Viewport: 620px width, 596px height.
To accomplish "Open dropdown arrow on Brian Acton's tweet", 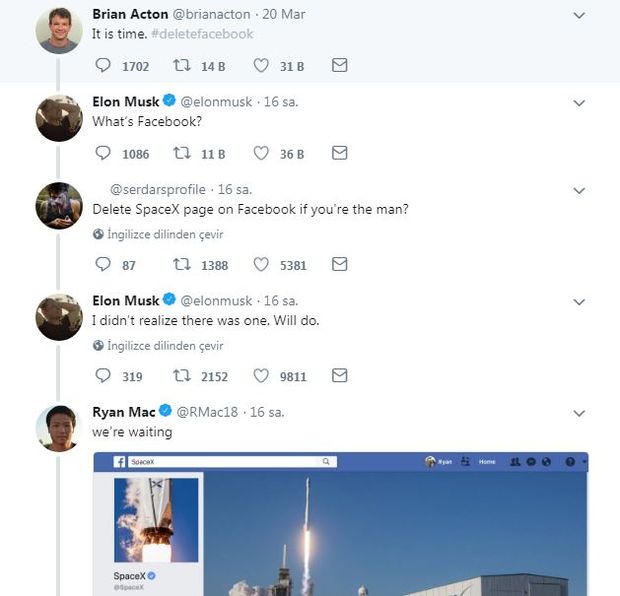I will point(579,15).
